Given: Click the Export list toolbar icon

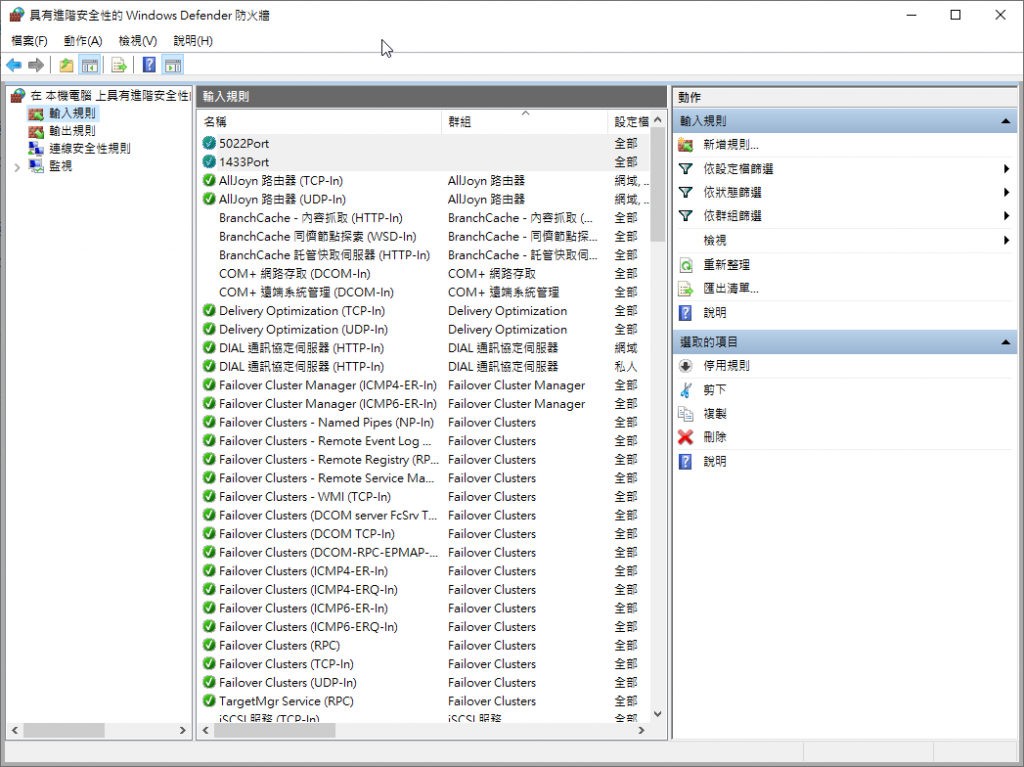Looking at the screenshot, I should pyautogui.click(x=118, y=65).
